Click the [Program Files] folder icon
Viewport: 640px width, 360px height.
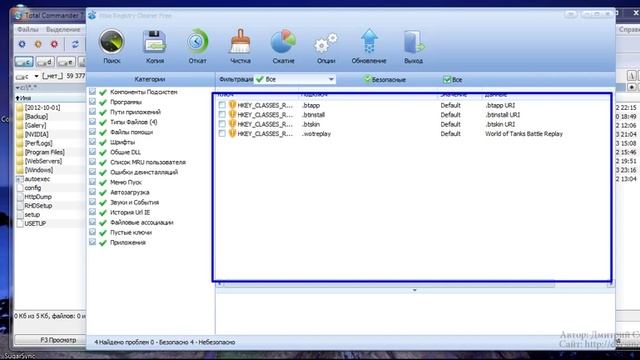click(20, 152)
